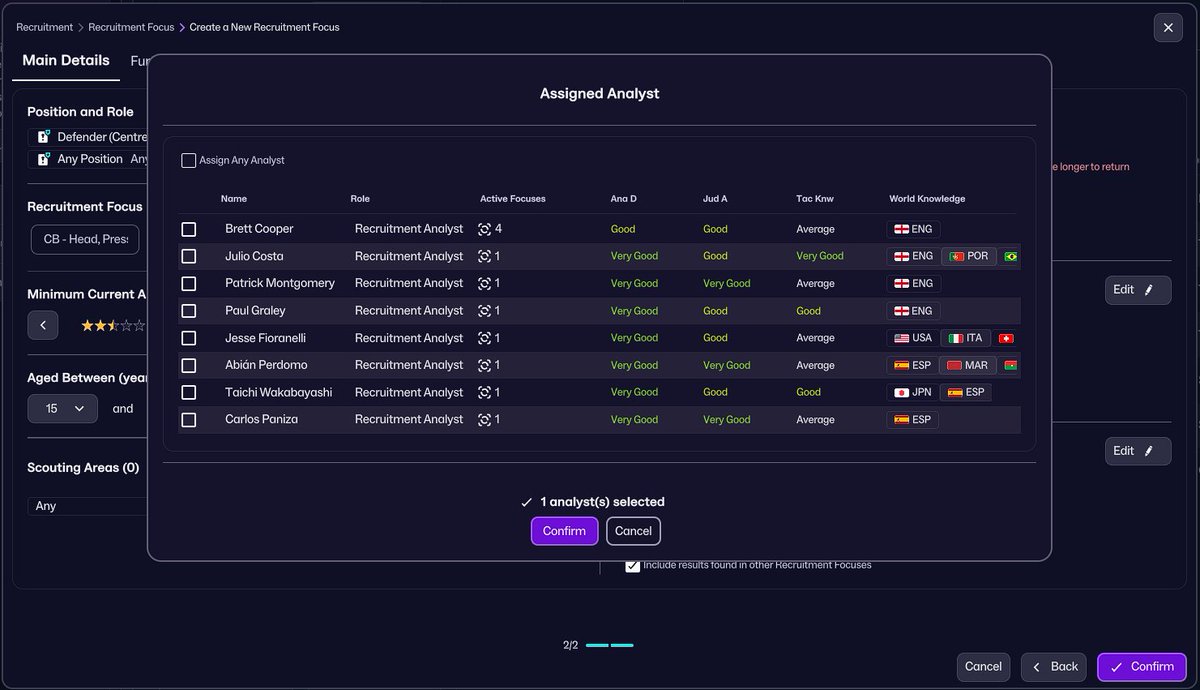The width and height of the screenshot is (1200, 690).
Task: Click the bottom Cancel button
Action: click(x=983, y=667)
